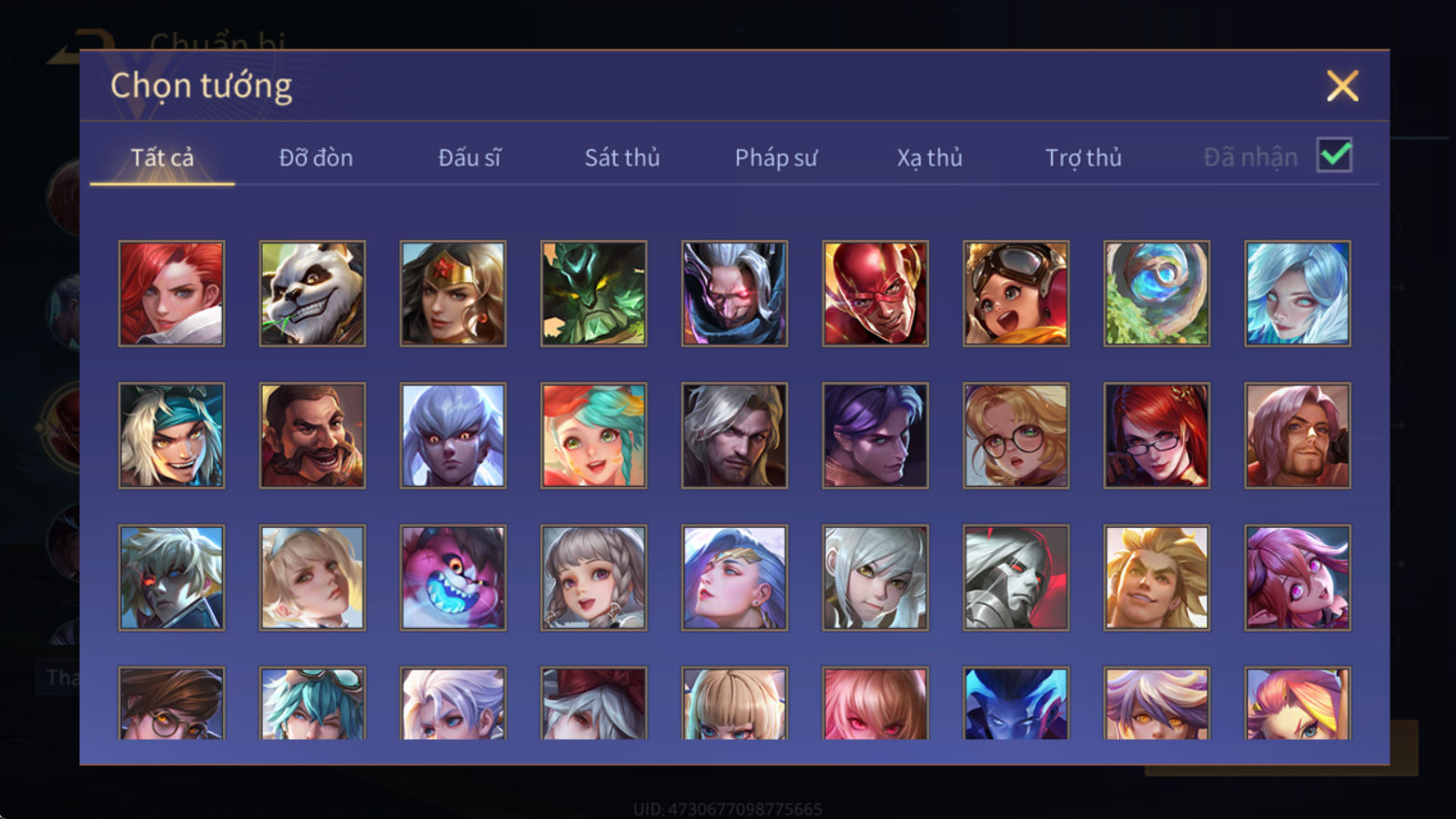Toggle the Đã nhận checkbox
This screenshot has width=1456, height=819.
(x=1334, y=156)
